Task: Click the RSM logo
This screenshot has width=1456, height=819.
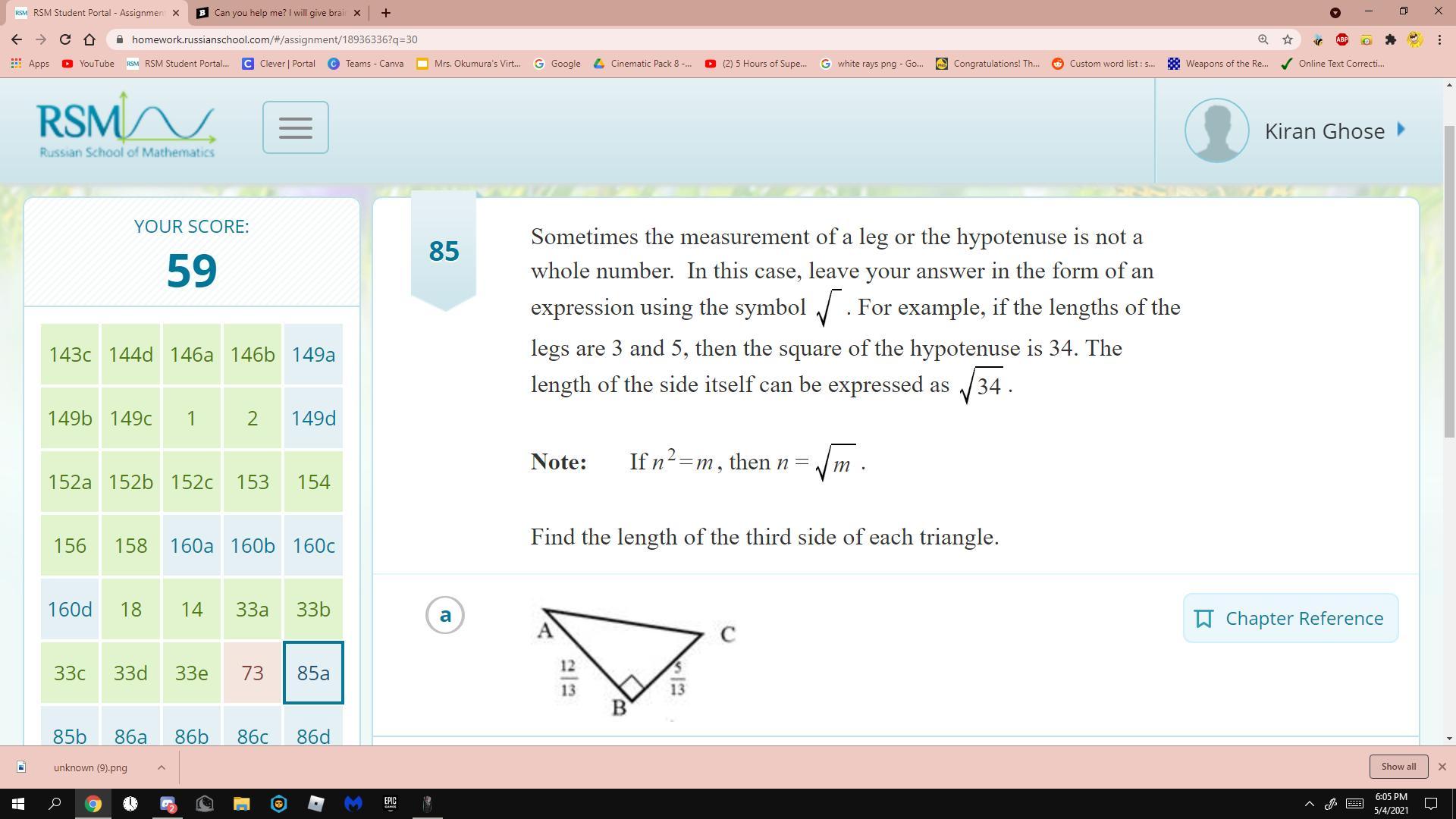Action: coord(126,126)
